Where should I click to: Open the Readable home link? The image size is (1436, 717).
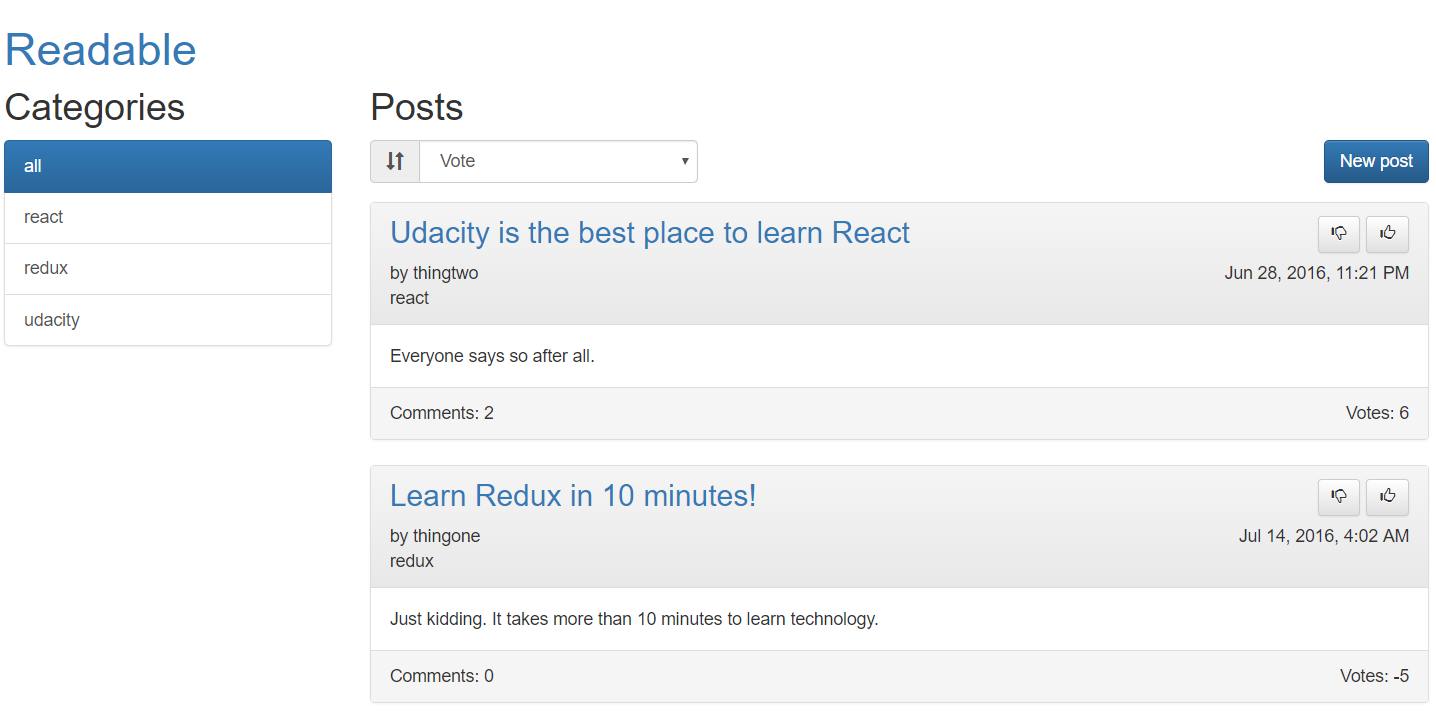pyautogui.click(x=101, y=50)
